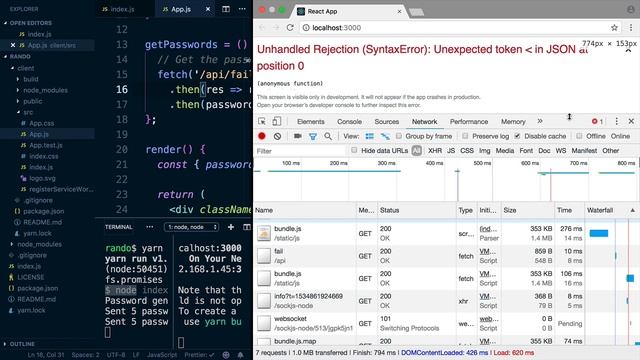This screenshot has width=640, height=360.
Task: Bookmark this page with the star icon
Action: tap(614, 27)
